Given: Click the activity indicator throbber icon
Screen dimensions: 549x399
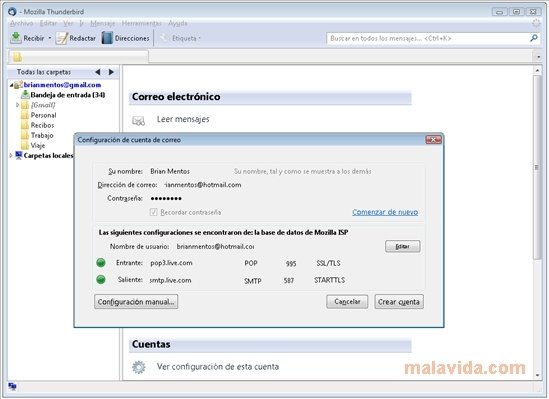Looking at the screenshot, I should pyautogui.click(x=536, y=23).
